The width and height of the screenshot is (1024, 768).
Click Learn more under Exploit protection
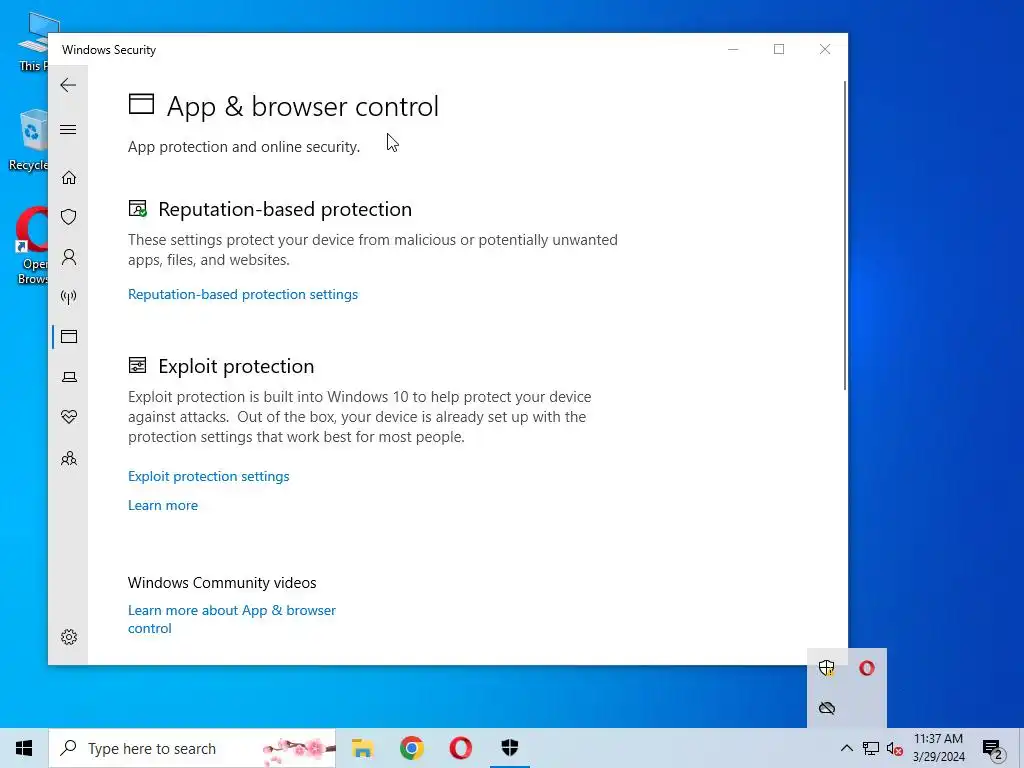[x=163, y=505]
